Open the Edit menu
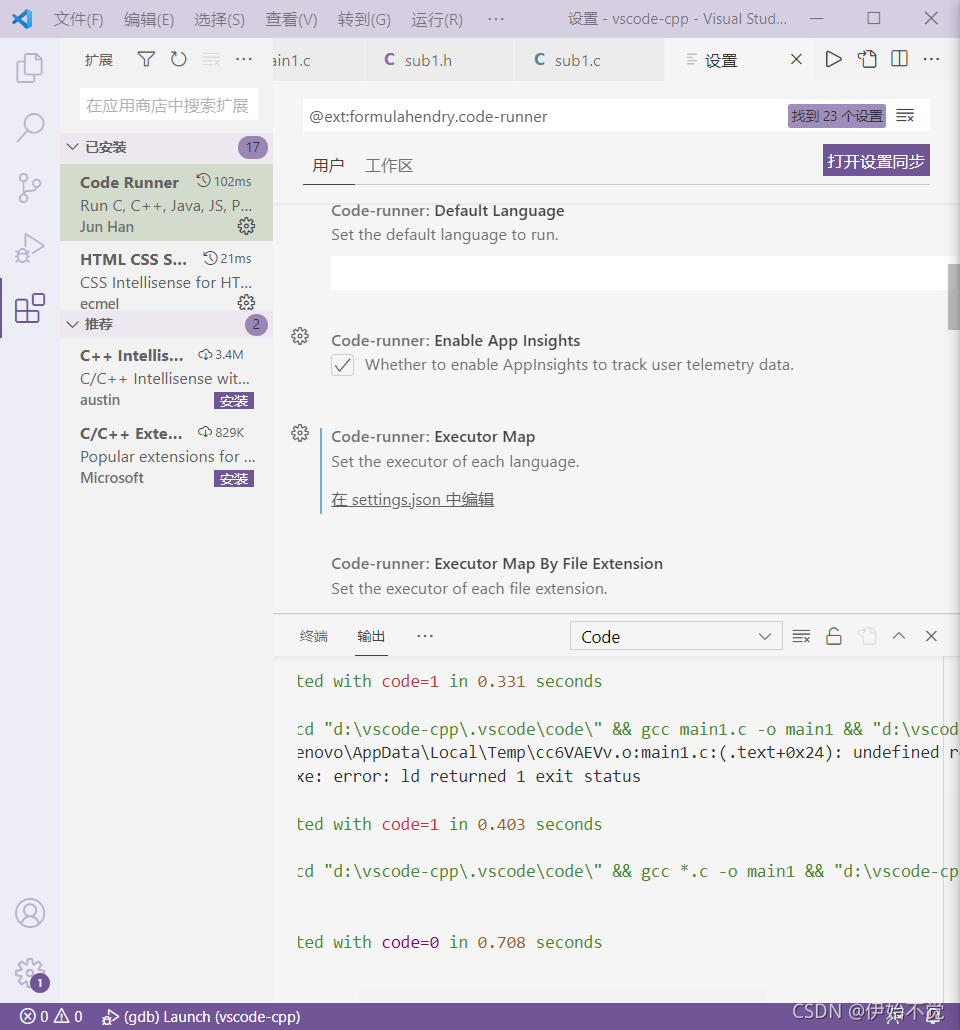Viewport: 960px width, 1030px height. tap(149, 19)
